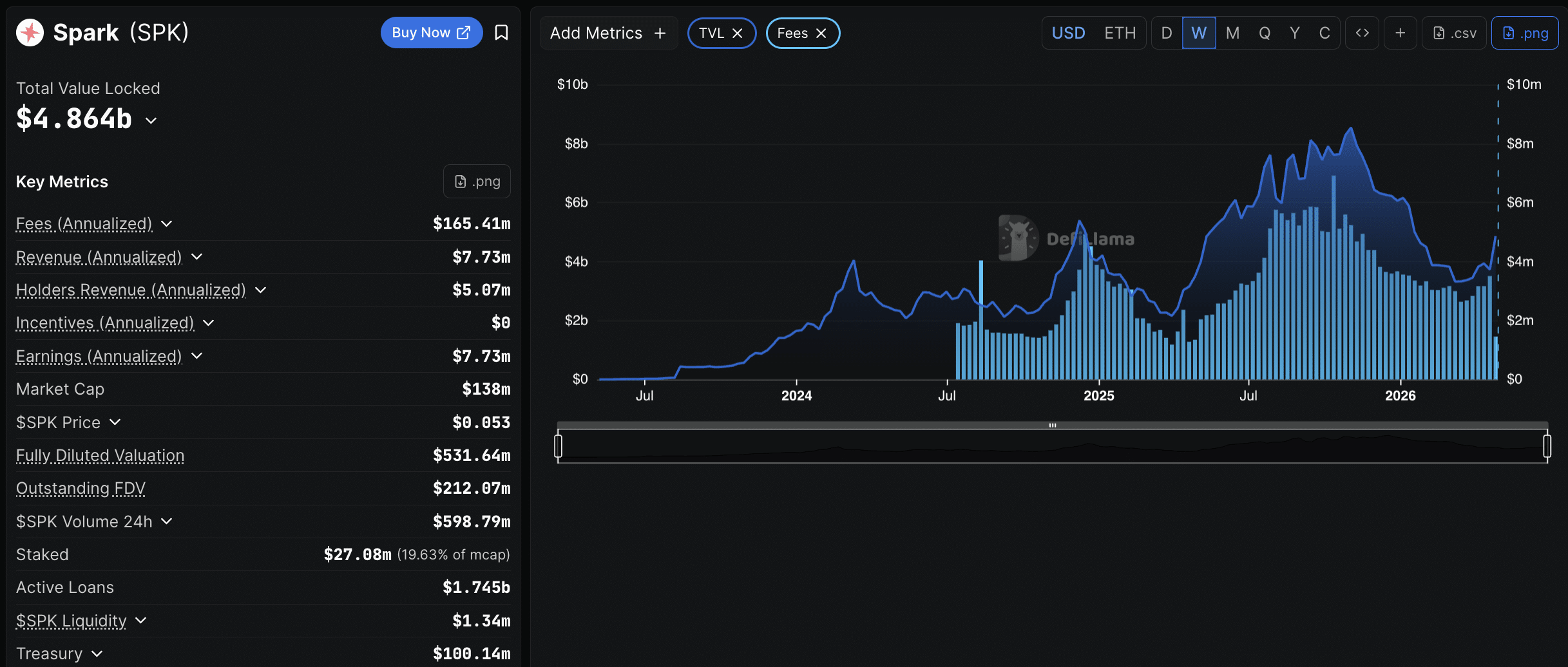The height and width of the screenshot is (667, 1568).
Task: Click left handle of chart range slider
Action: pos(559,446)
